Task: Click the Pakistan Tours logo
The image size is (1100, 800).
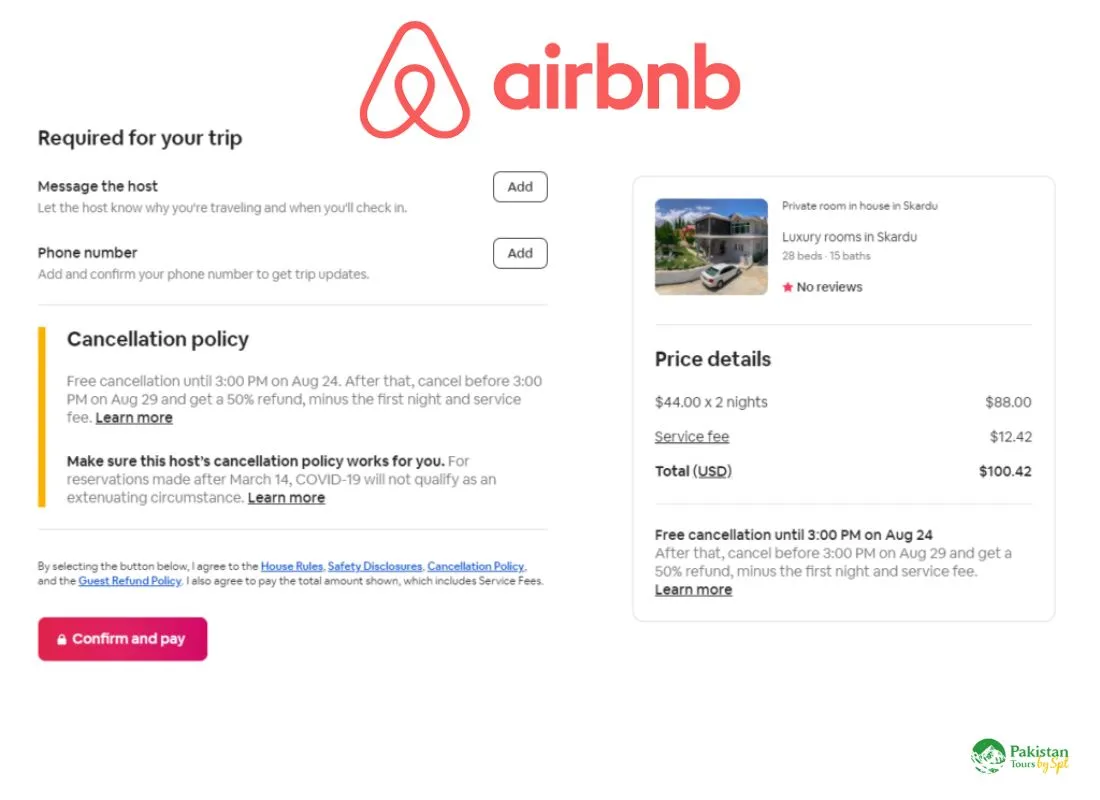Action: point(1019,757)
